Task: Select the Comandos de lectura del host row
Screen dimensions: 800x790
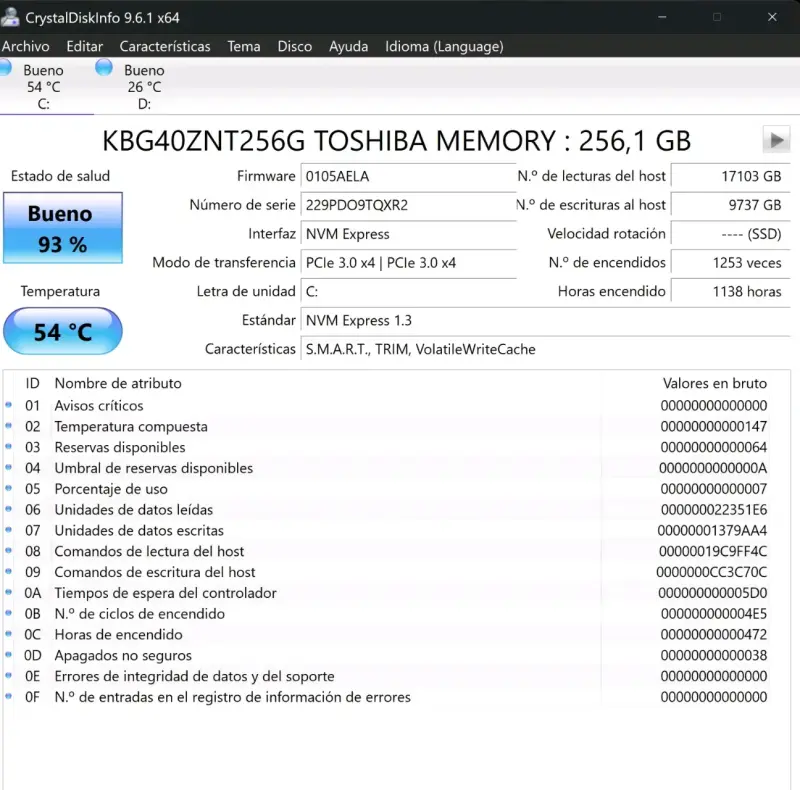Action: [x=397, y=551]
